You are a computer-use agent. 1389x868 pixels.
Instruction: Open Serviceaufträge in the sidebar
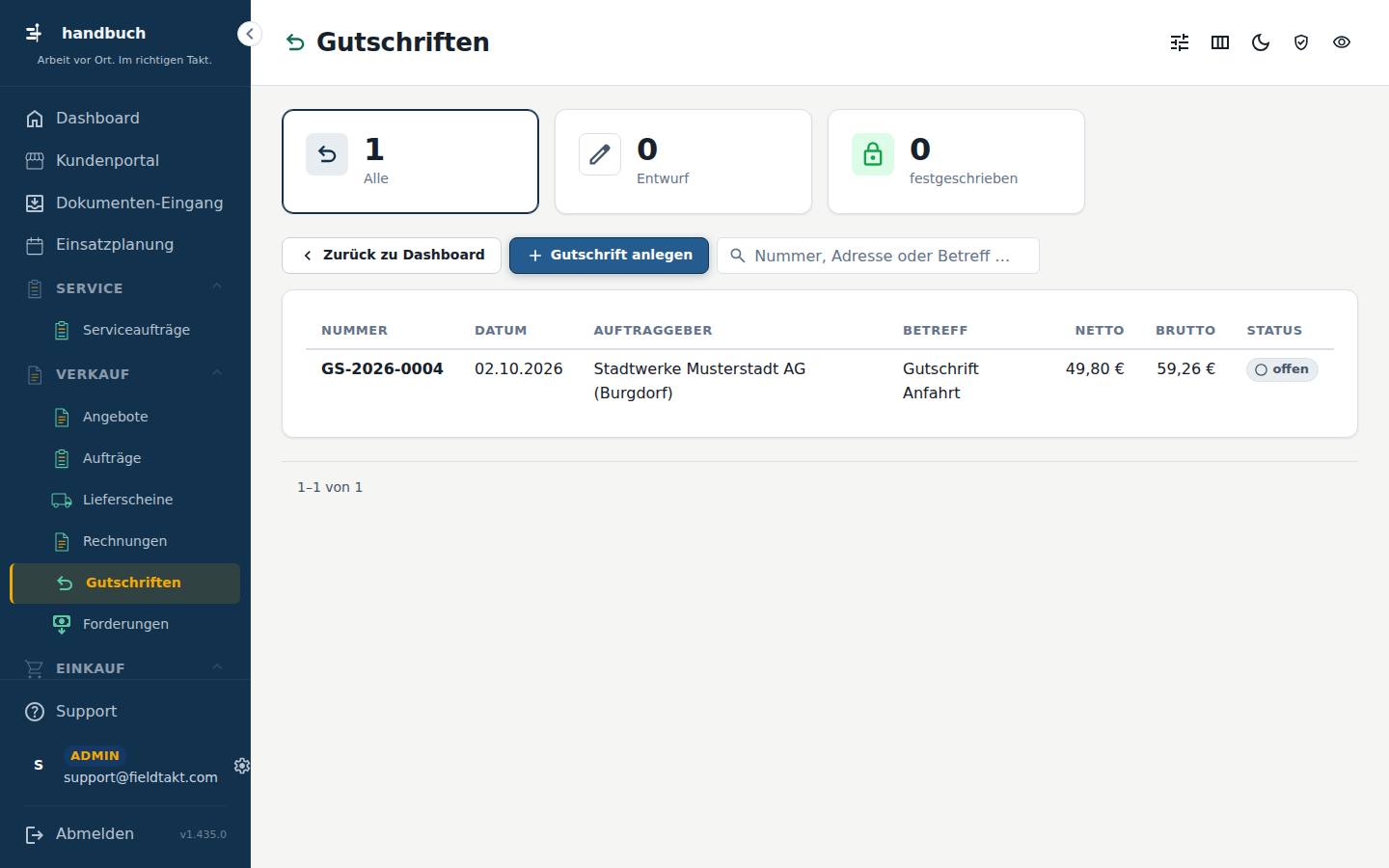(x=125, y=330)
